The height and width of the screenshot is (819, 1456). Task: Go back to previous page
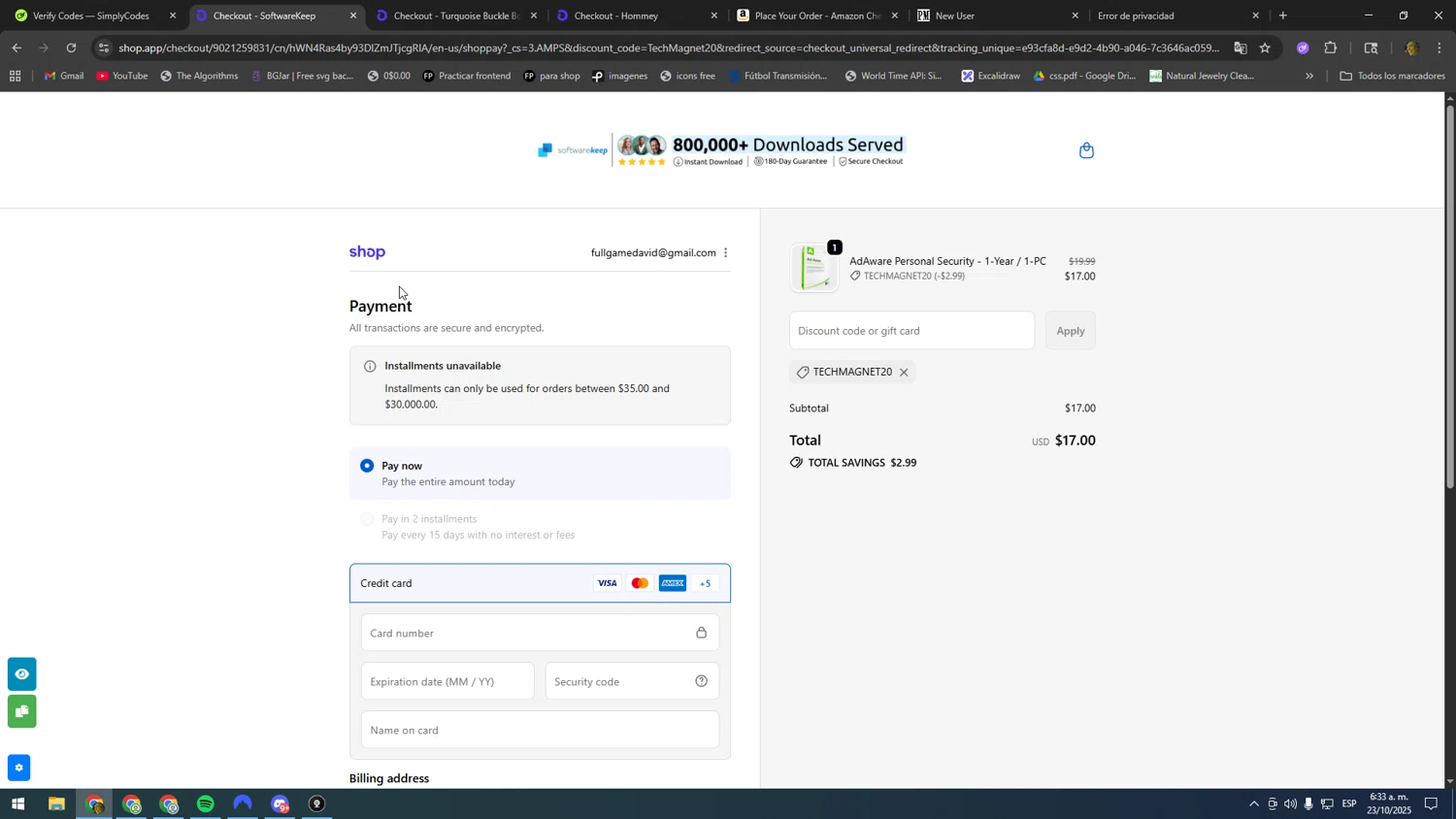(x=17, y=48)
